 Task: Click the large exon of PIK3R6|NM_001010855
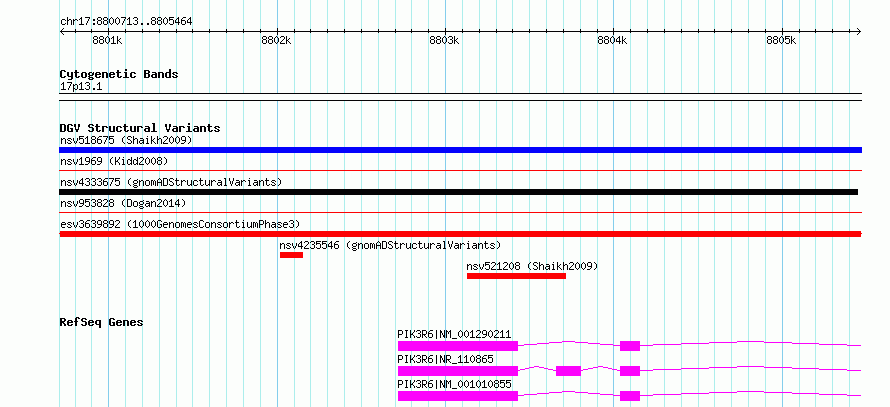point(457,396)
